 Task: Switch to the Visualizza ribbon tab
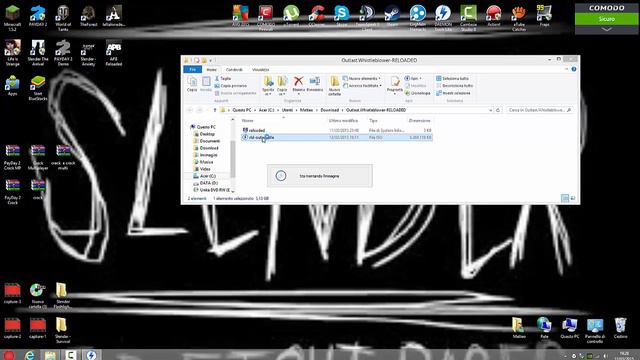click(260, 70)
